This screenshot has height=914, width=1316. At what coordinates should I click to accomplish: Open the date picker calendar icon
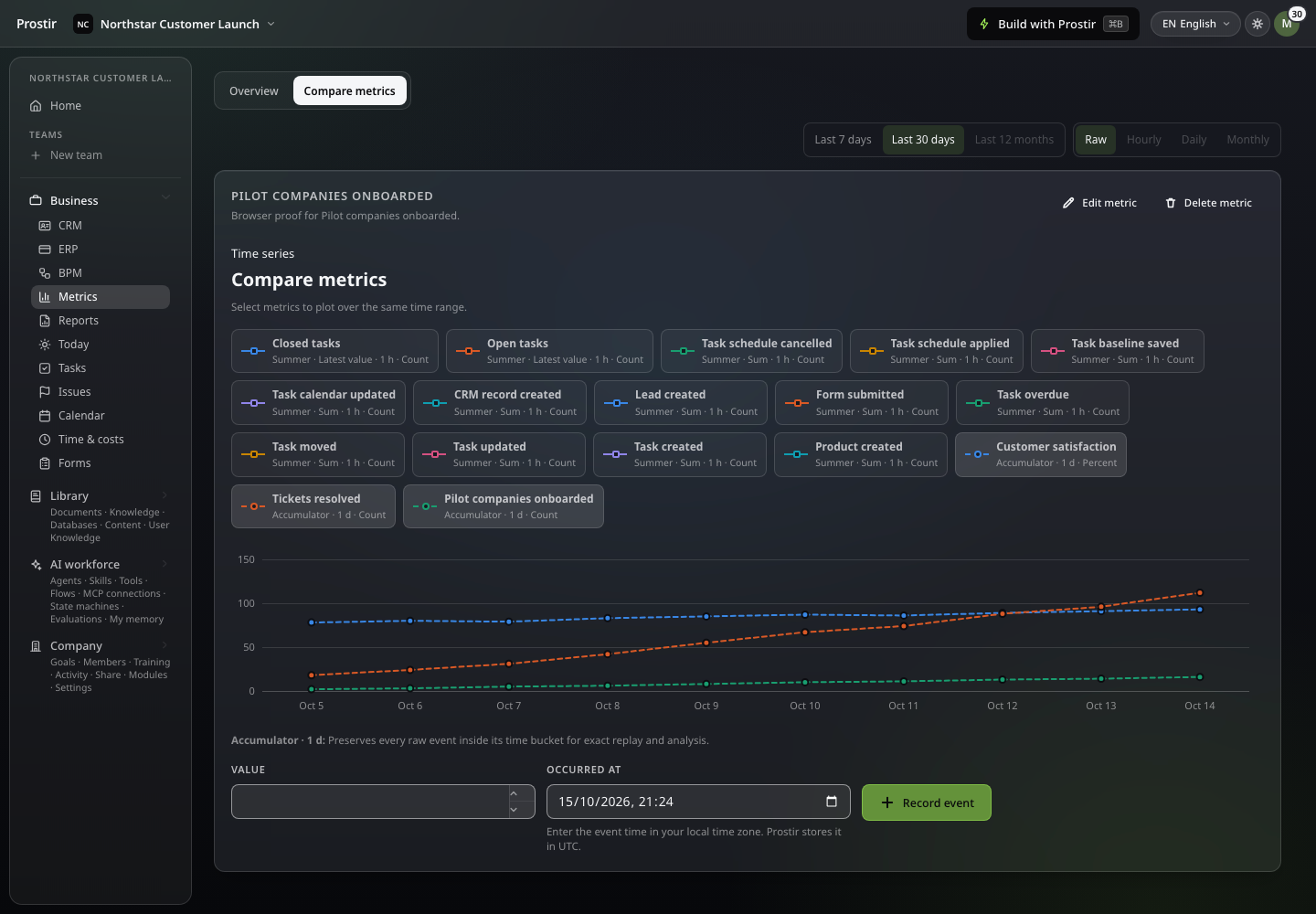click(x=832, y=802)
